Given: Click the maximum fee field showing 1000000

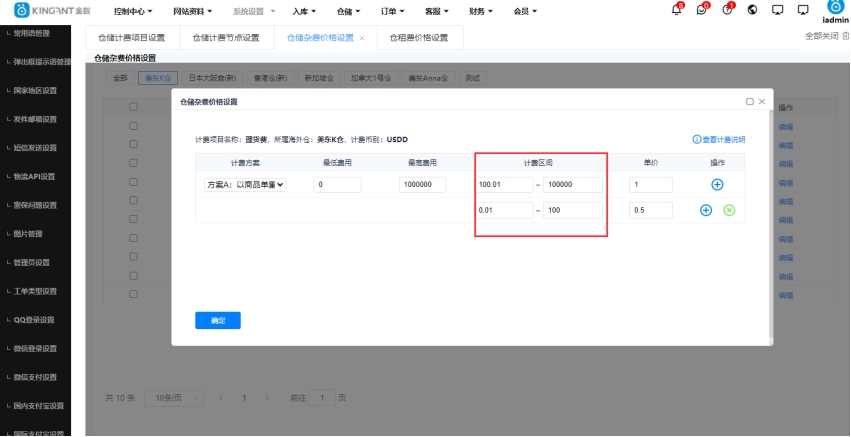Looking at the screenshot, I should pos(422,185).
